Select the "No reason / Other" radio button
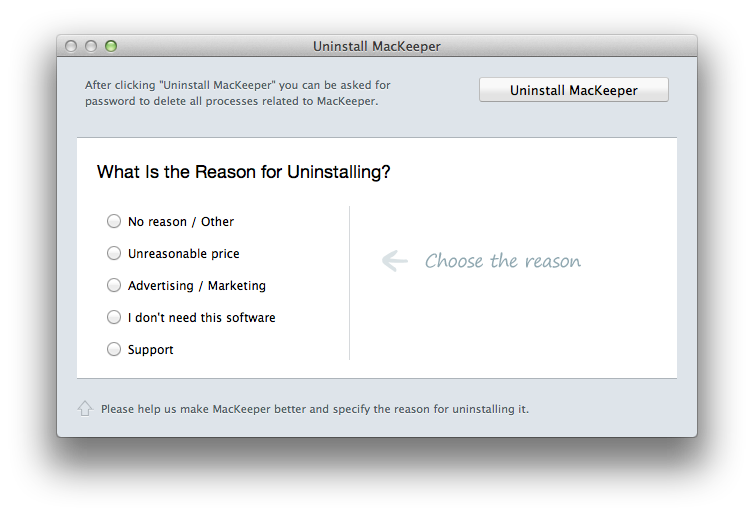 [x=114, y=221]
